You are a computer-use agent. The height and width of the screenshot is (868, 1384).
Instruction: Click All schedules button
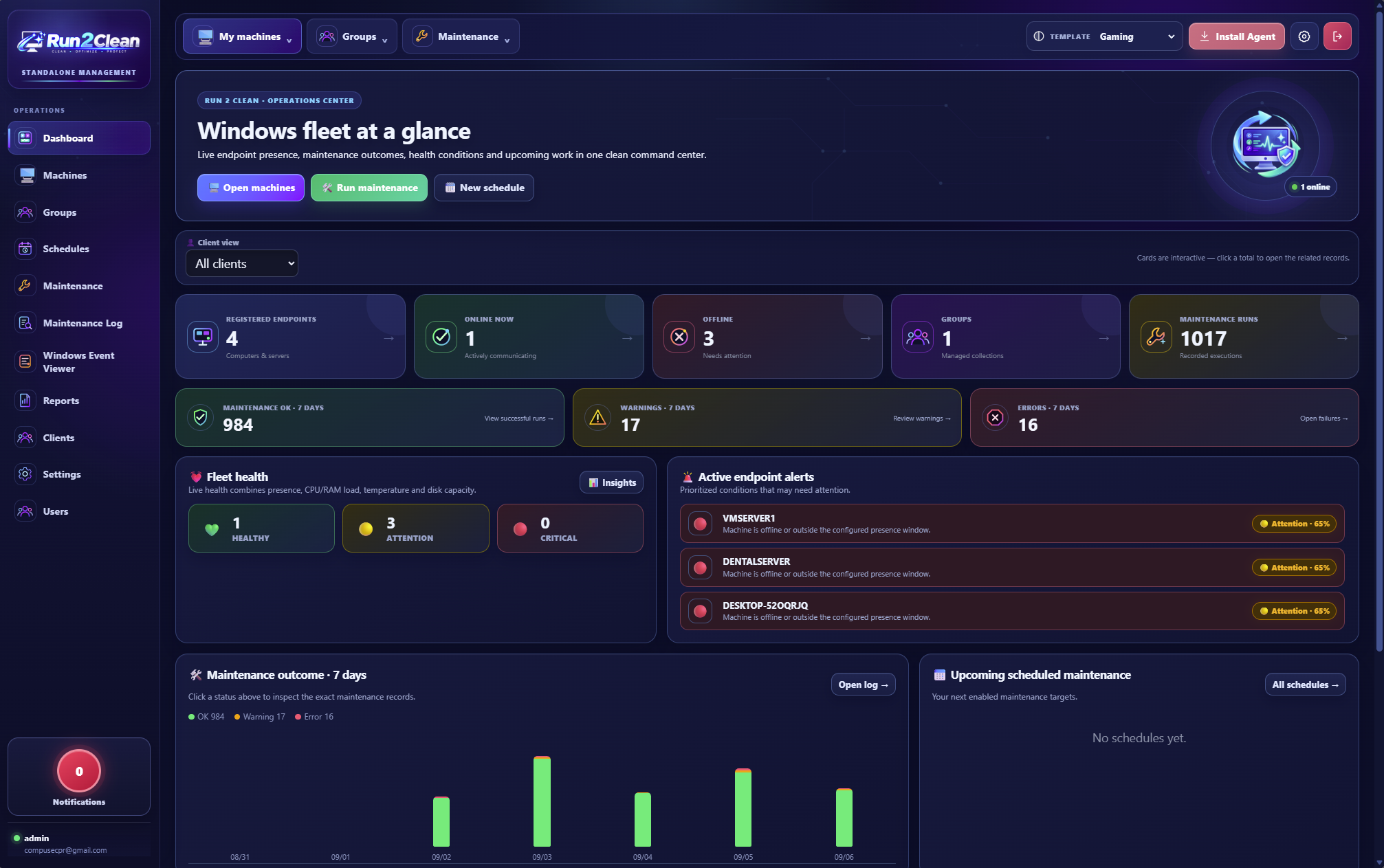(x=1305, y=685)
